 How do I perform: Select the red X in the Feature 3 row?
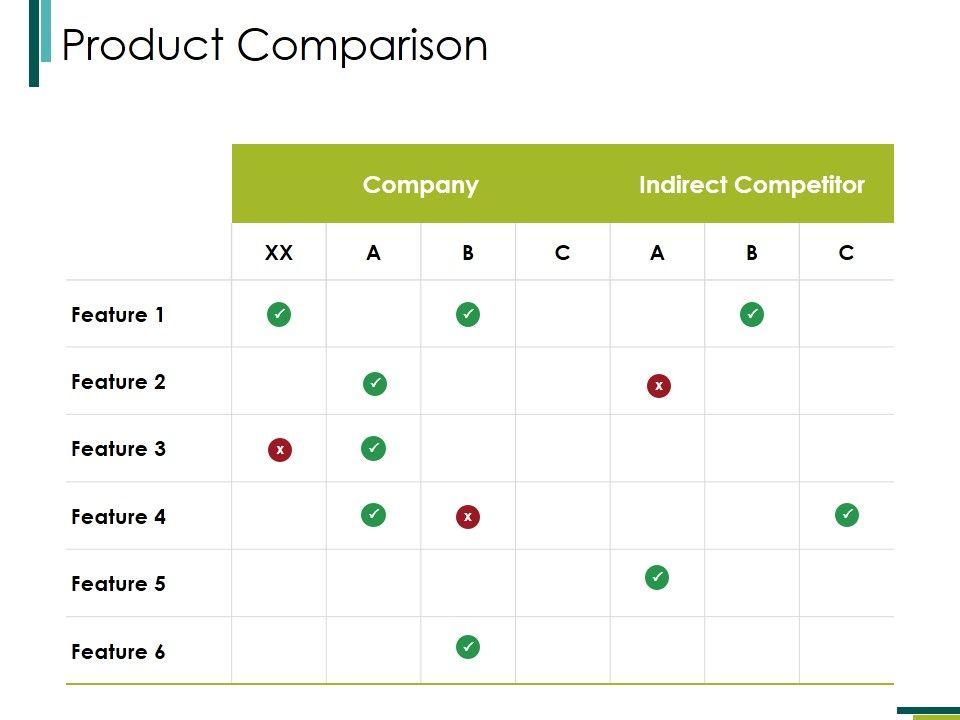click(x=280, y=450)
